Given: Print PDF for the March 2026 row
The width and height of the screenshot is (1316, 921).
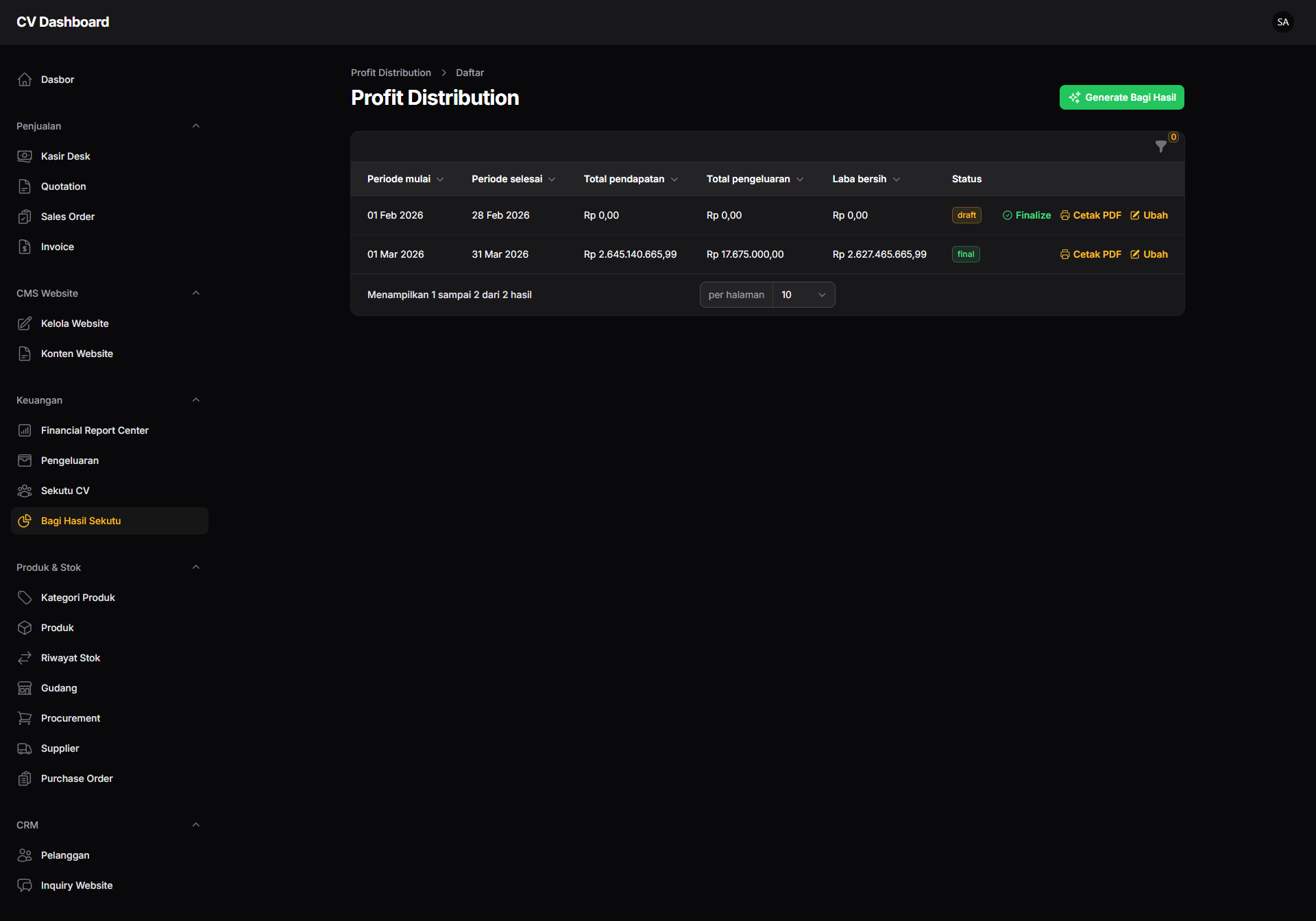Looking at the screenshot, I should [x=1090, y=254].
